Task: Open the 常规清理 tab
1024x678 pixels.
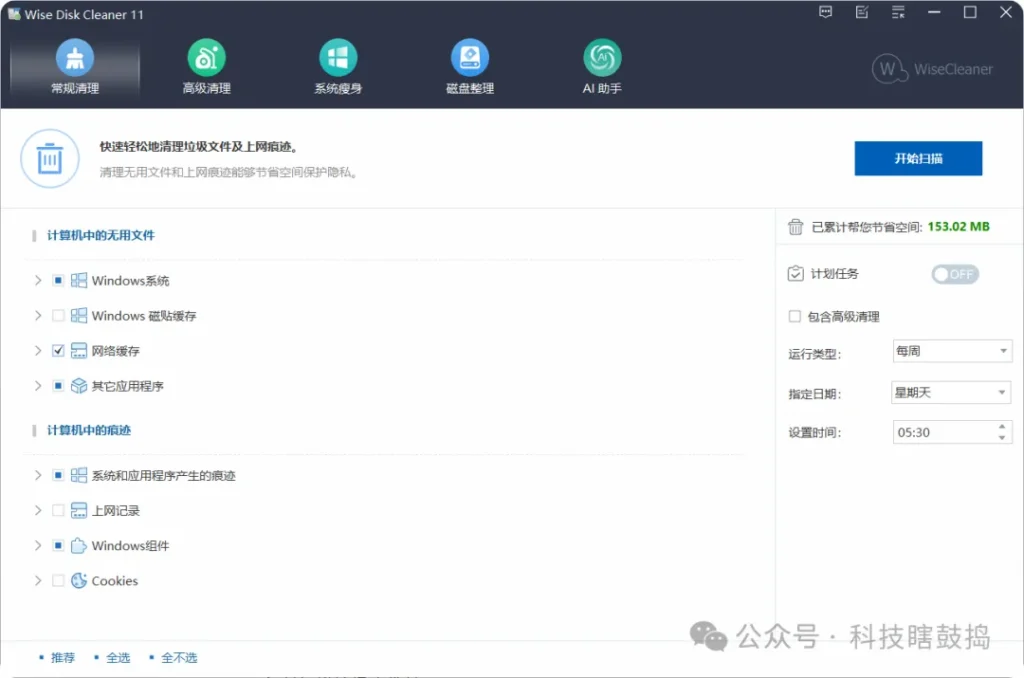Action: (75, 67)
